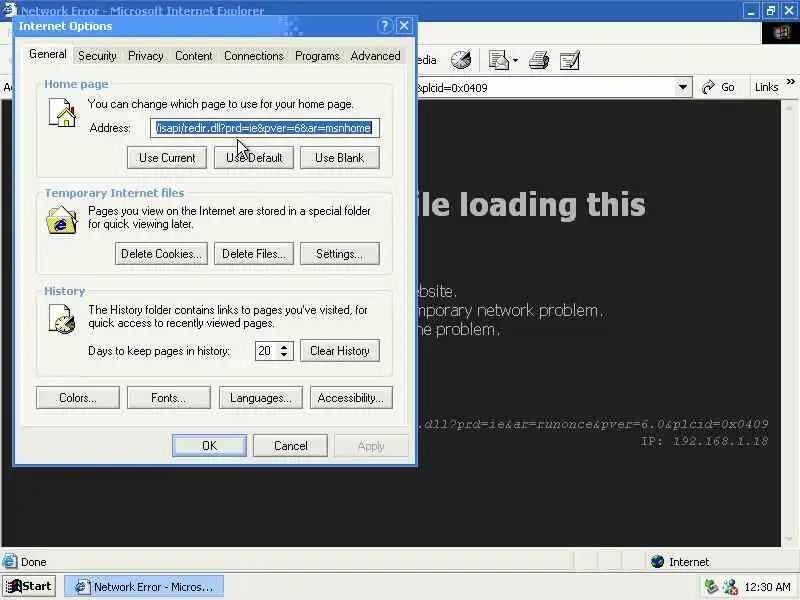Image resolution: width=800 pixels, height=600 pixels.
Task: Click the Print toolbar icon in IE
Action: pos(539,60)
